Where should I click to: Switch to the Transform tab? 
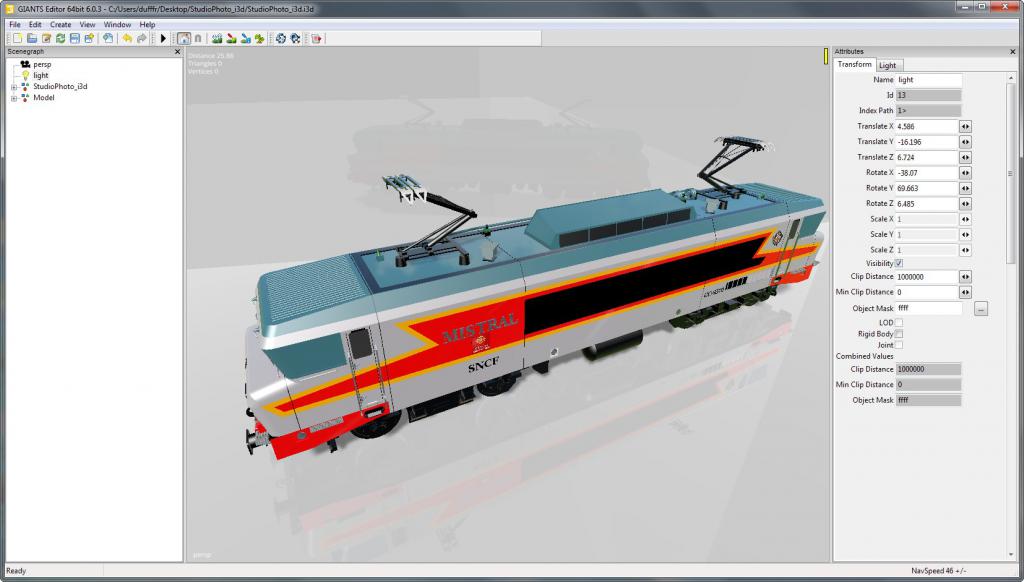click(x=855, y=64)
